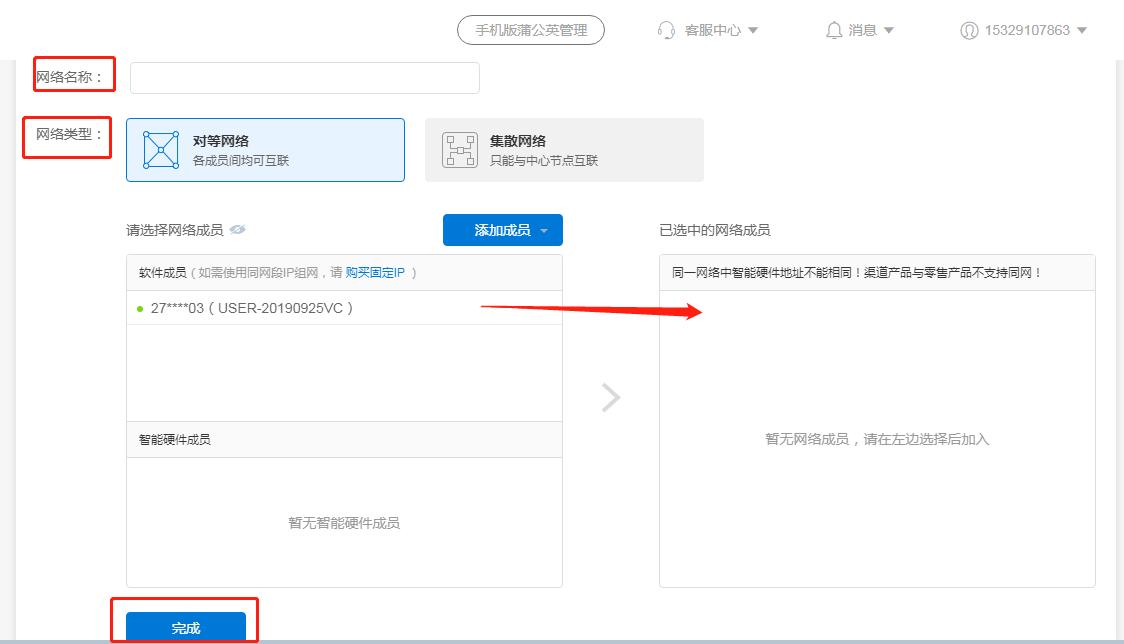Open the 15329107863 account dropdown
The image size is (1124, 644).
click(1082, 30)
